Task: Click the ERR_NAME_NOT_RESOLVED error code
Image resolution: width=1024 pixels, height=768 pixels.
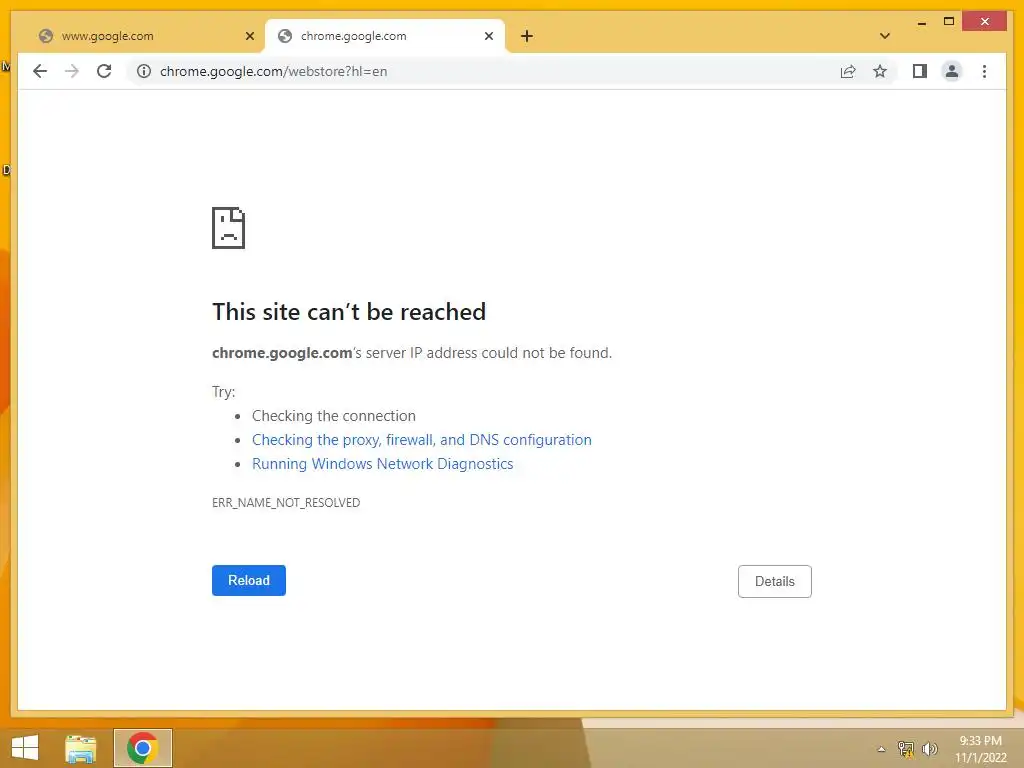Action: pyautogui.click(x=286, y=503)
